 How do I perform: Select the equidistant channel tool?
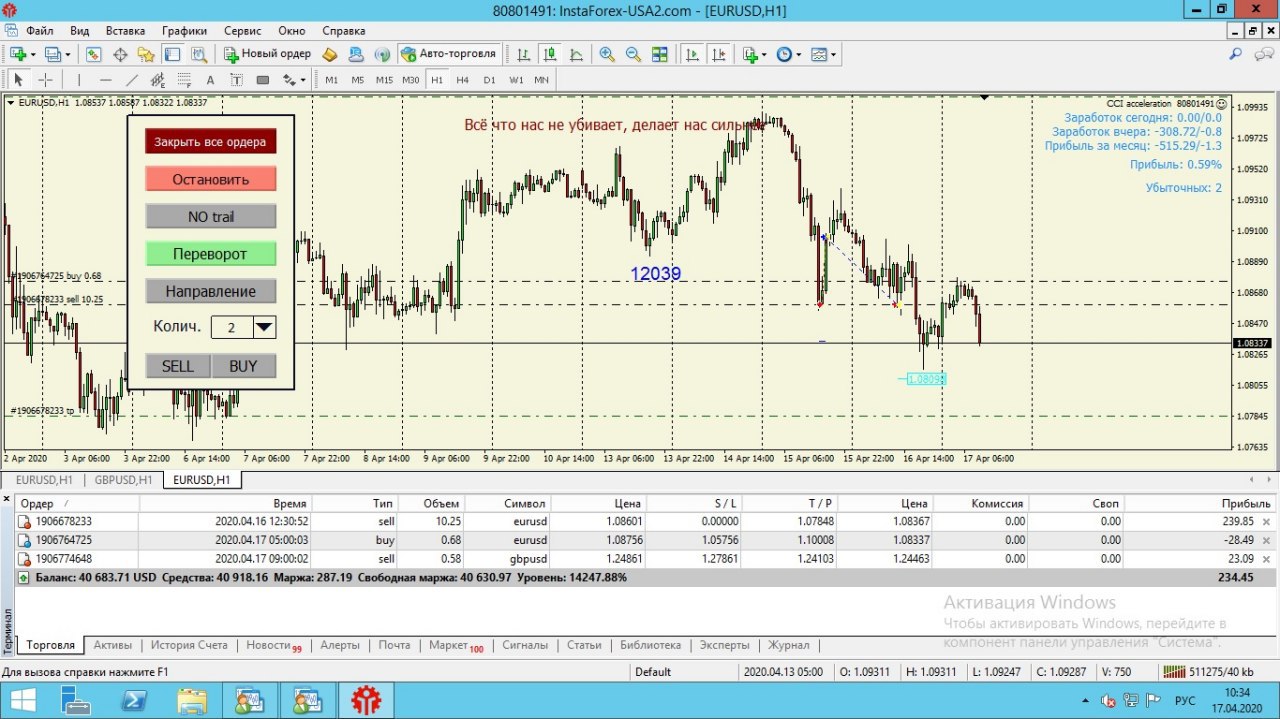157,80
